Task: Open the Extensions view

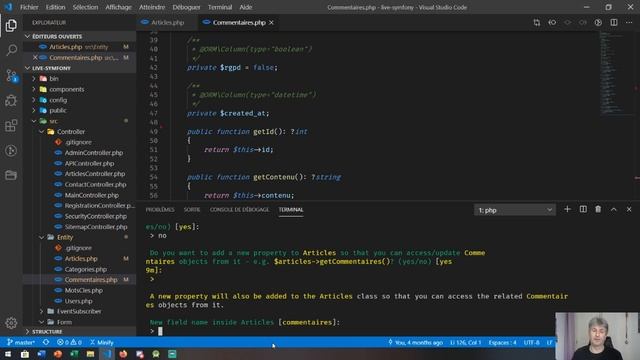Action: [11, 125]
